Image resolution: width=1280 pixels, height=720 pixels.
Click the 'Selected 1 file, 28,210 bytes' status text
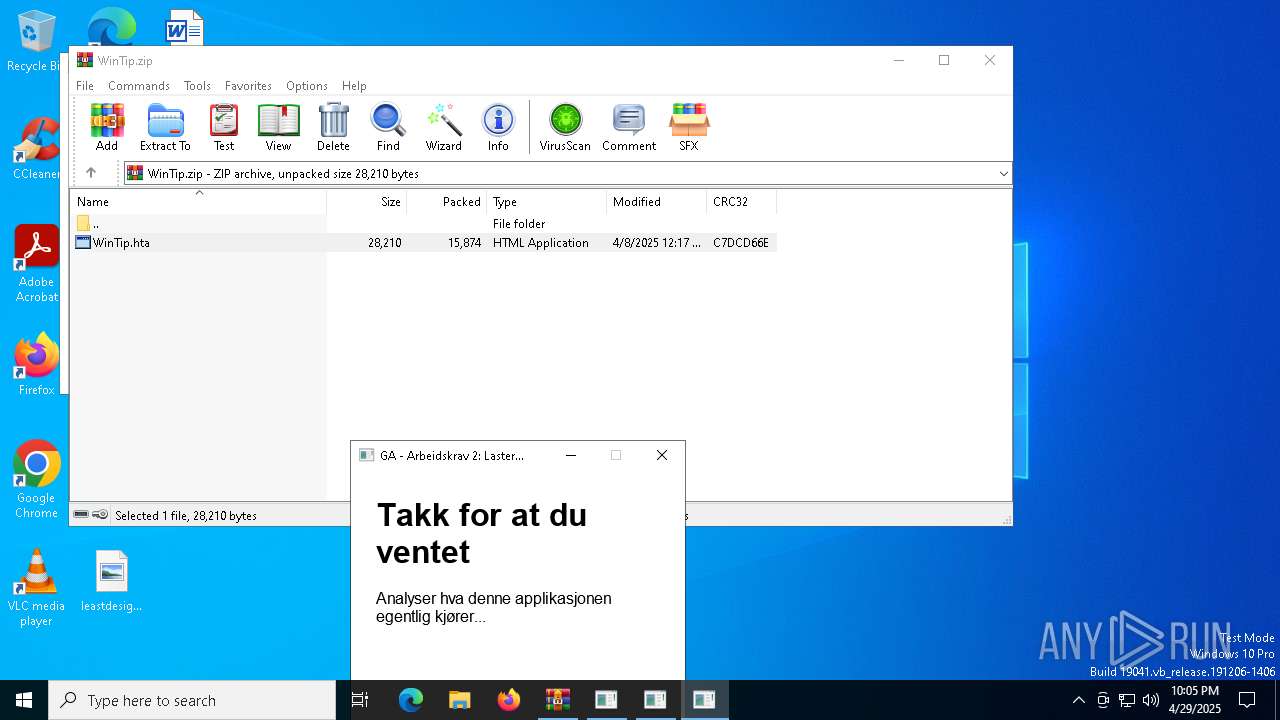(x=186, y=516)
